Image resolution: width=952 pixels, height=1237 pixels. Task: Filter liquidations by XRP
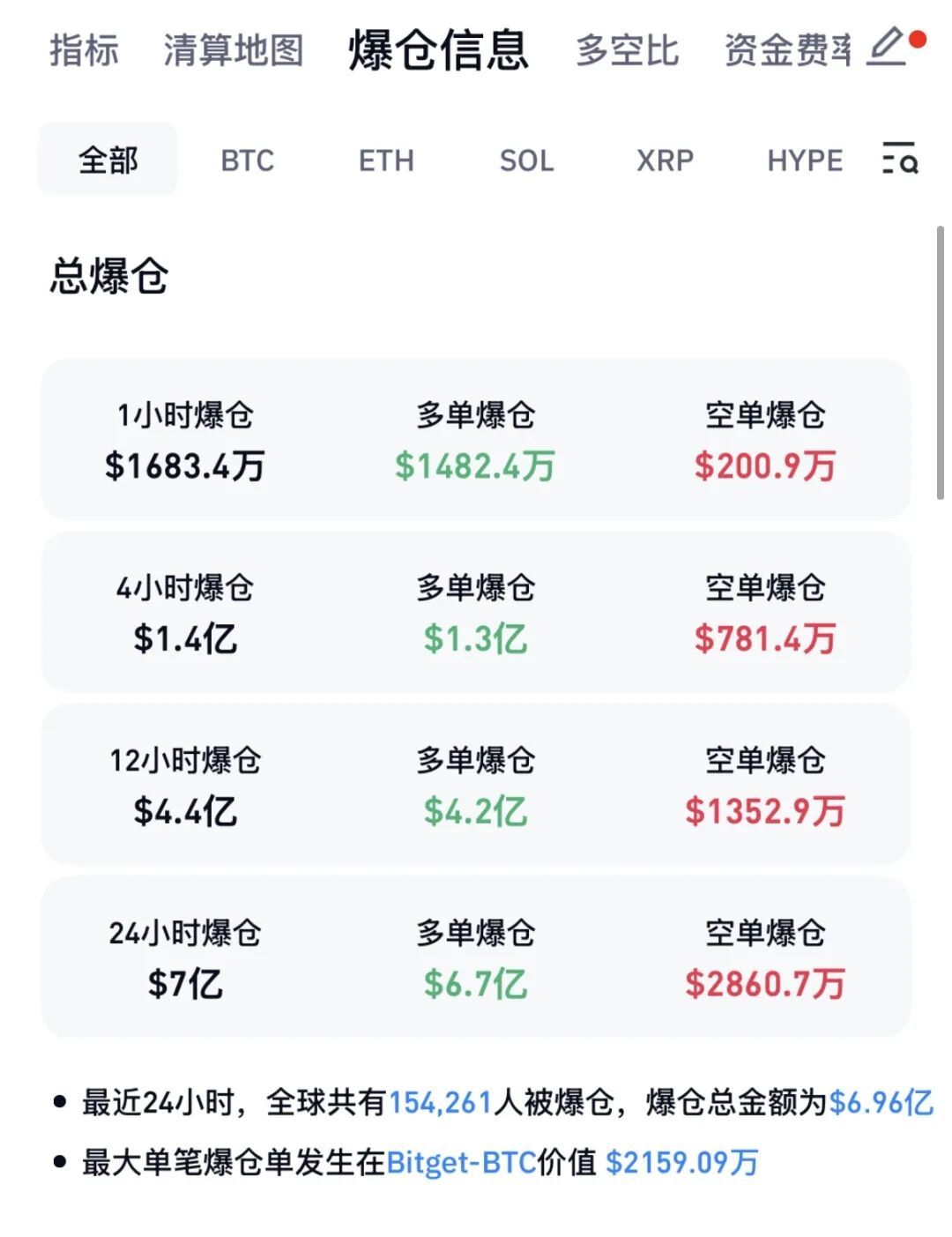pos(665,160)
